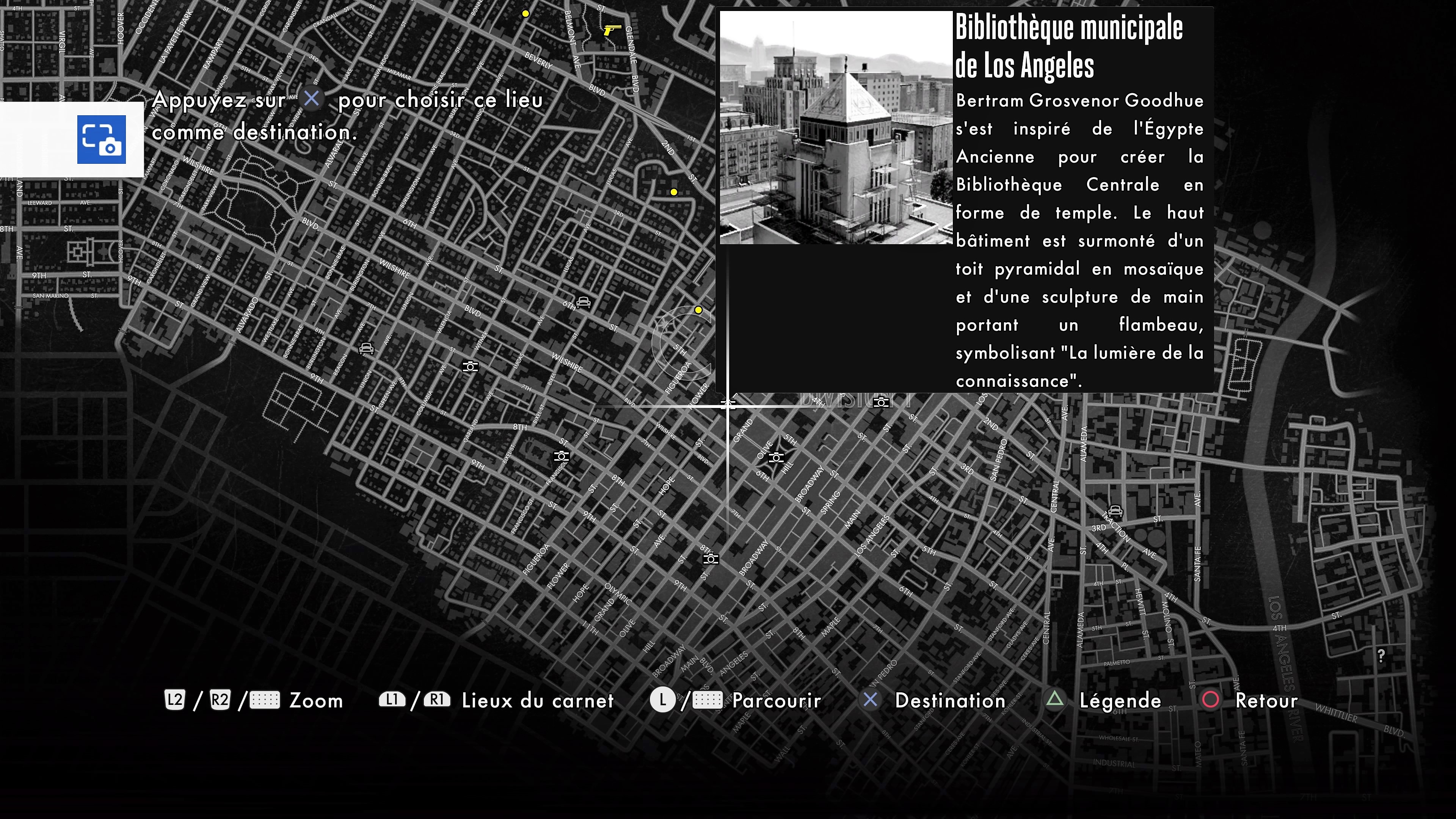Click the SAN PEDRO street label
Image resolution: width=1456 pixels, height=819 pixels.
999,460
